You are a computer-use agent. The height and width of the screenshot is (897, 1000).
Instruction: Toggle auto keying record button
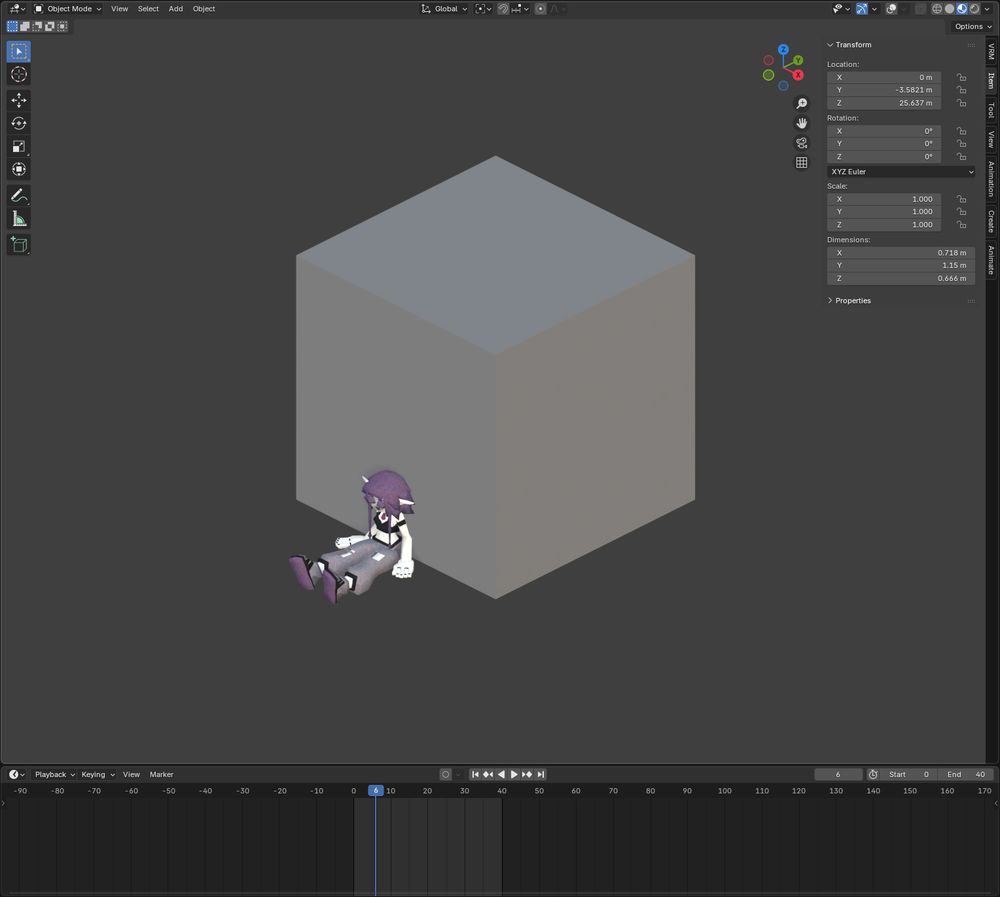click(x=446, y=774)
